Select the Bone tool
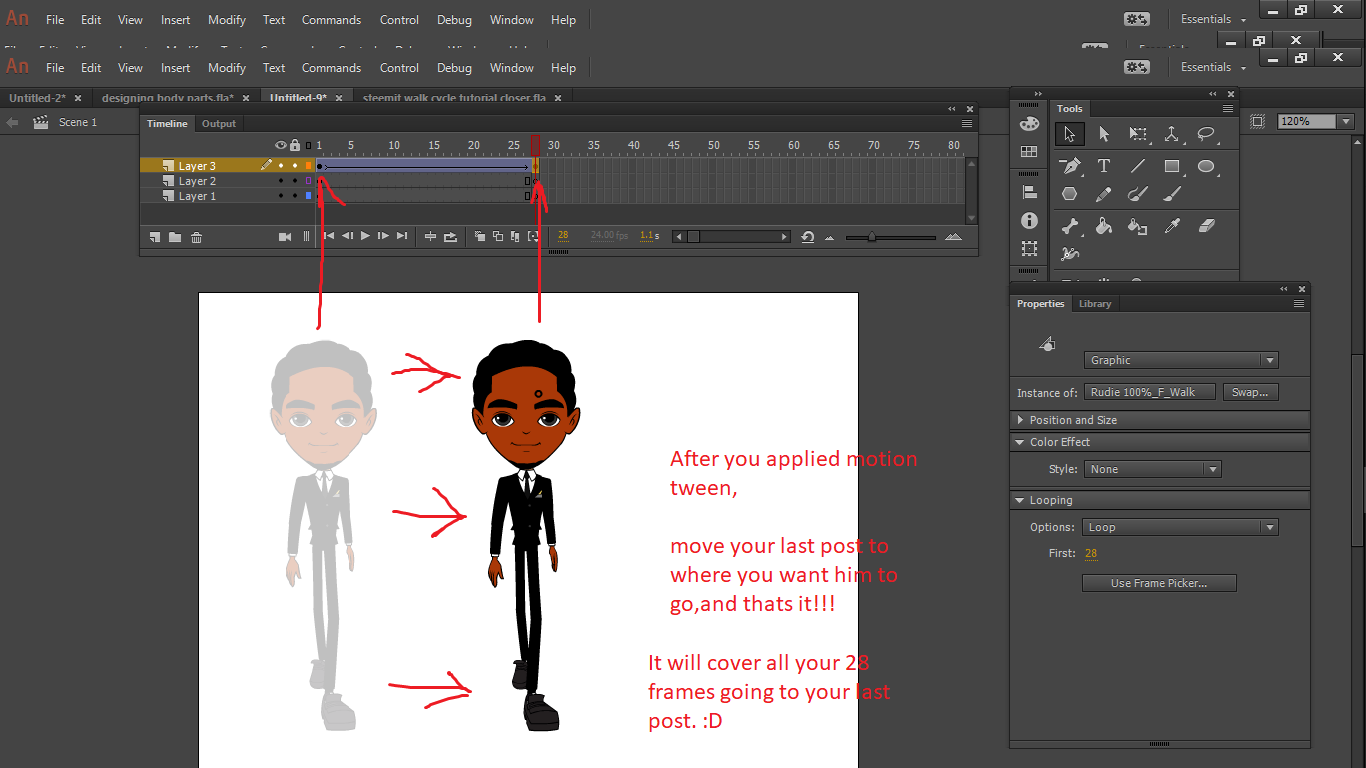This screenshot has height=768, width=1366. pos(1070,226)
